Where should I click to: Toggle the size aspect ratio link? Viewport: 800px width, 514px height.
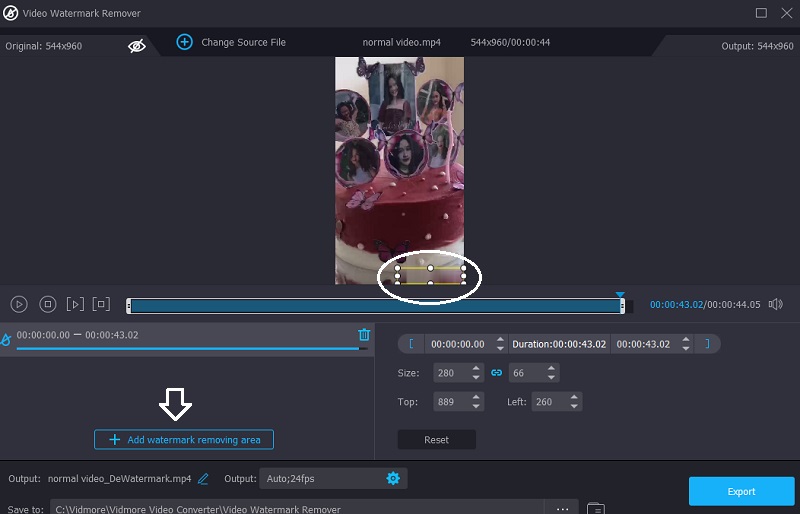pos(496,373)
